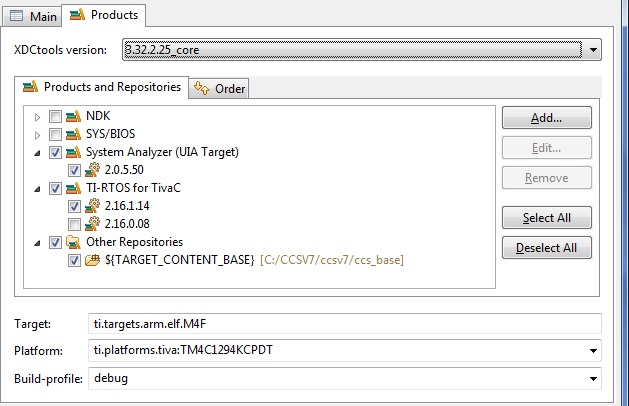Check the NDK checkbox
Screen dimensions: 629x406
[x=55, y=117]
